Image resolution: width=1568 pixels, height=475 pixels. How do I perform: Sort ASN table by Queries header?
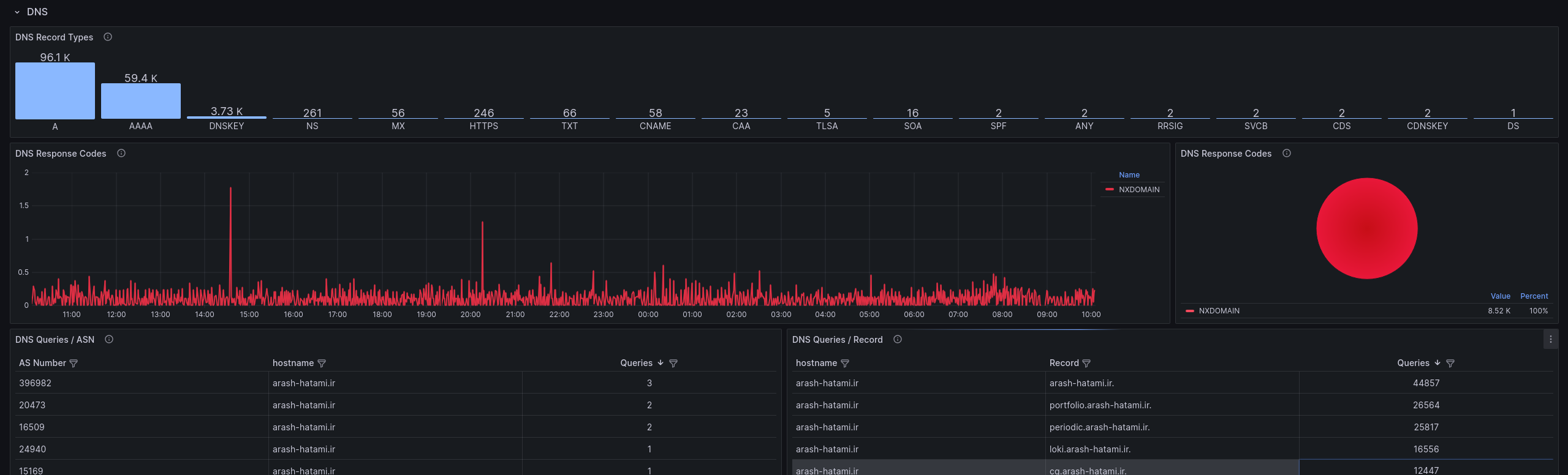[x=636, y=363]
